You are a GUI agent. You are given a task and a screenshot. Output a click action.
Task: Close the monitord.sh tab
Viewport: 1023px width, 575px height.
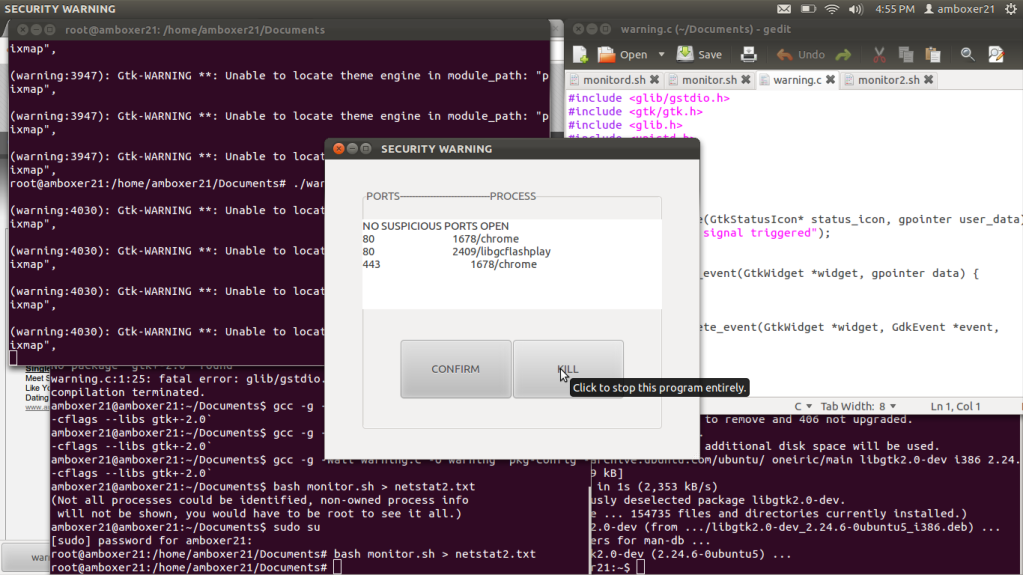click(x=654, y=80)
